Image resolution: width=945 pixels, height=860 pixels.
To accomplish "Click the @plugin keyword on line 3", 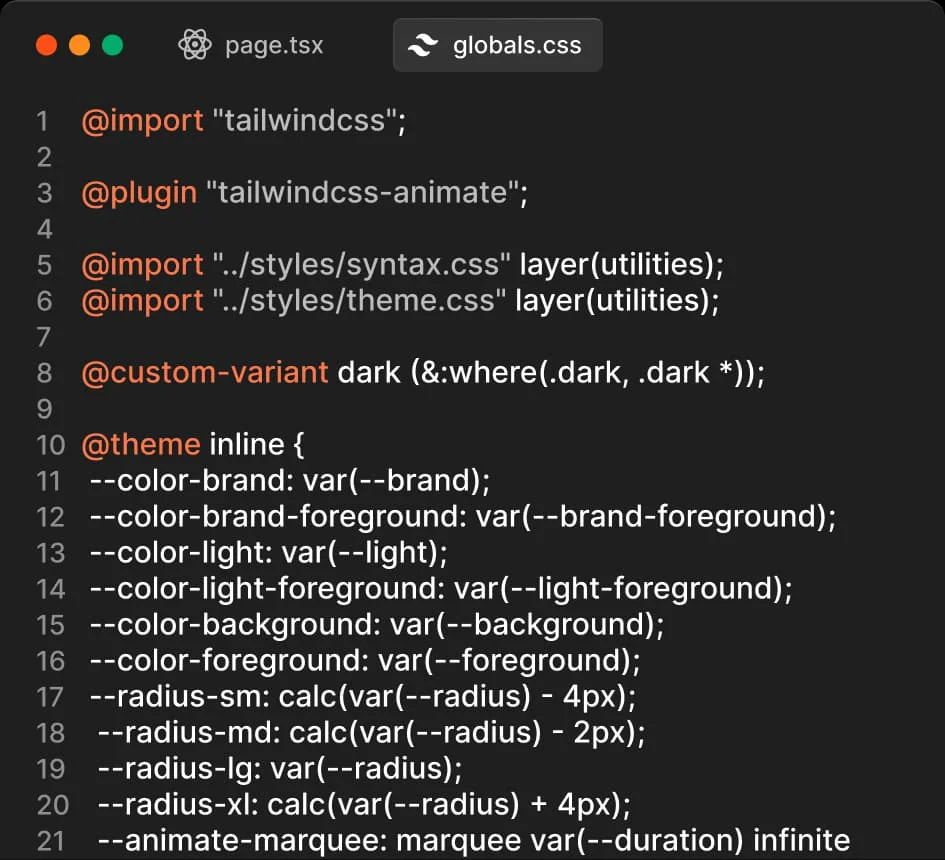I will coord(140,192).
